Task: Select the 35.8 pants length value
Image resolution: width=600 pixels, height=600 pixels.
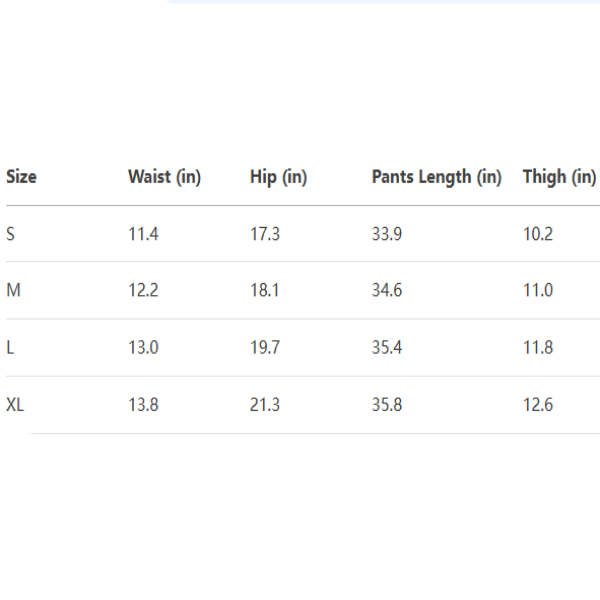Action: pos(388,405)
